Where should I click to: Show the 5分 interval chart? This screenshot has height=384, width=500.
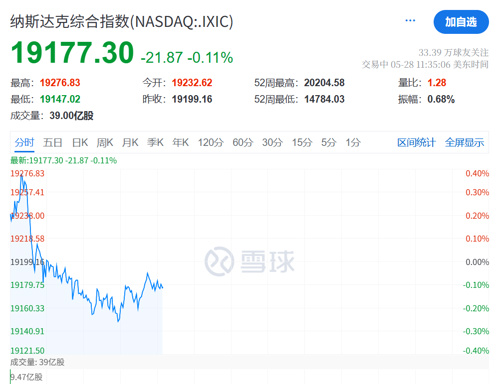(329, 143)
